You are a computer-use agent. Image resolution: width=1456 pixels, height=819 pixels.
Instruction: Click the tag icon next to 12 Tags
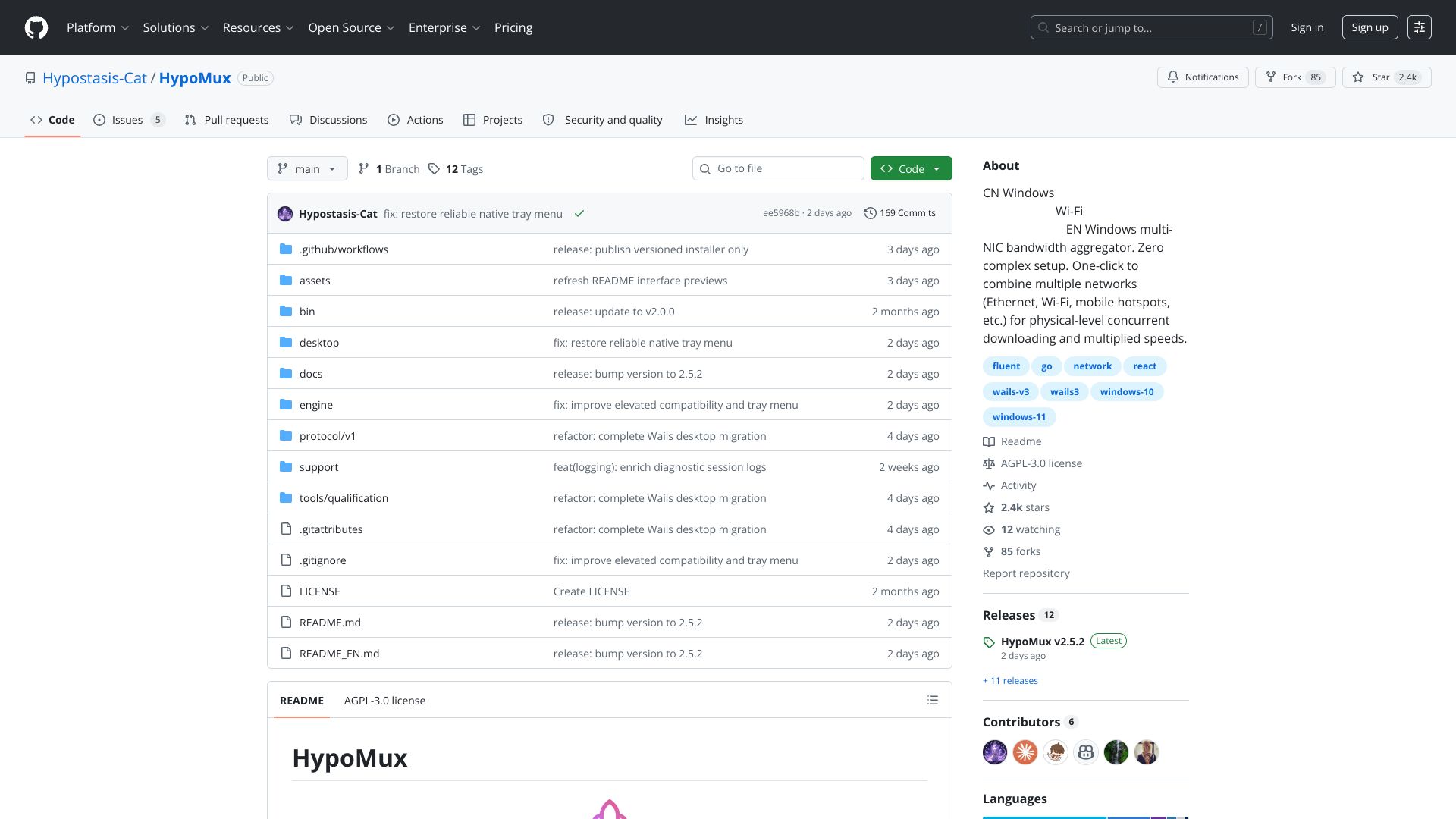tap(434, 168)
